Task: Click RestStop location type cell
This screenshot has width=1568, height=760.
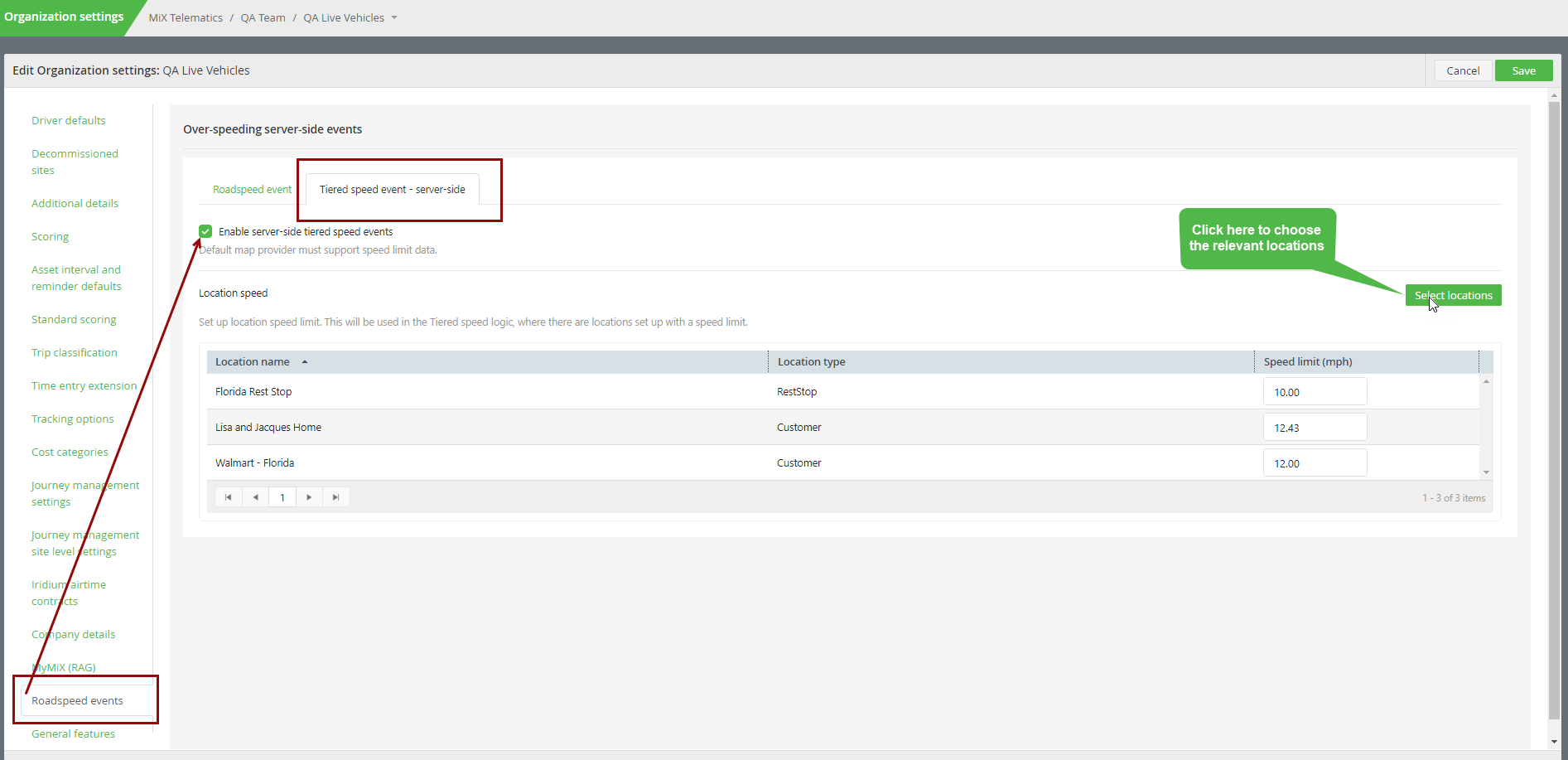Action: (x=797, y=392)
